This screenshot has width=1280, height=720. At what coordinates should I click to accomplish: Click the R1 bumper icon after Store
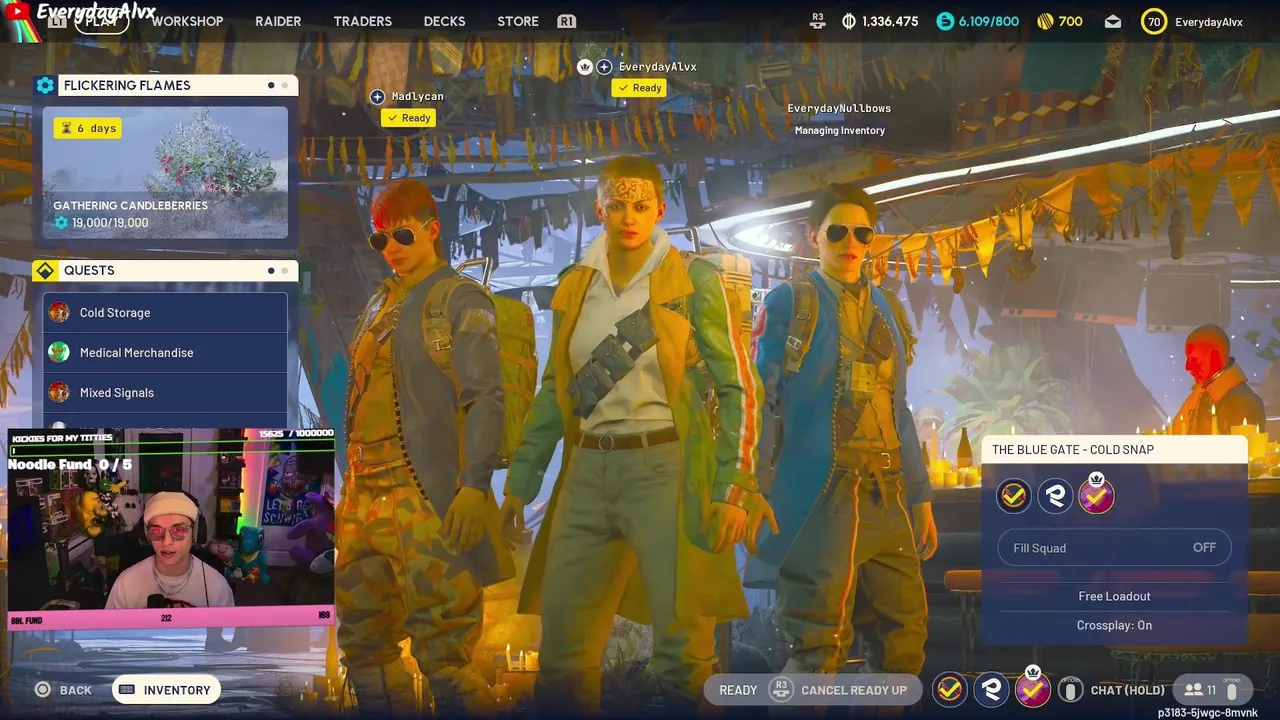566,21
